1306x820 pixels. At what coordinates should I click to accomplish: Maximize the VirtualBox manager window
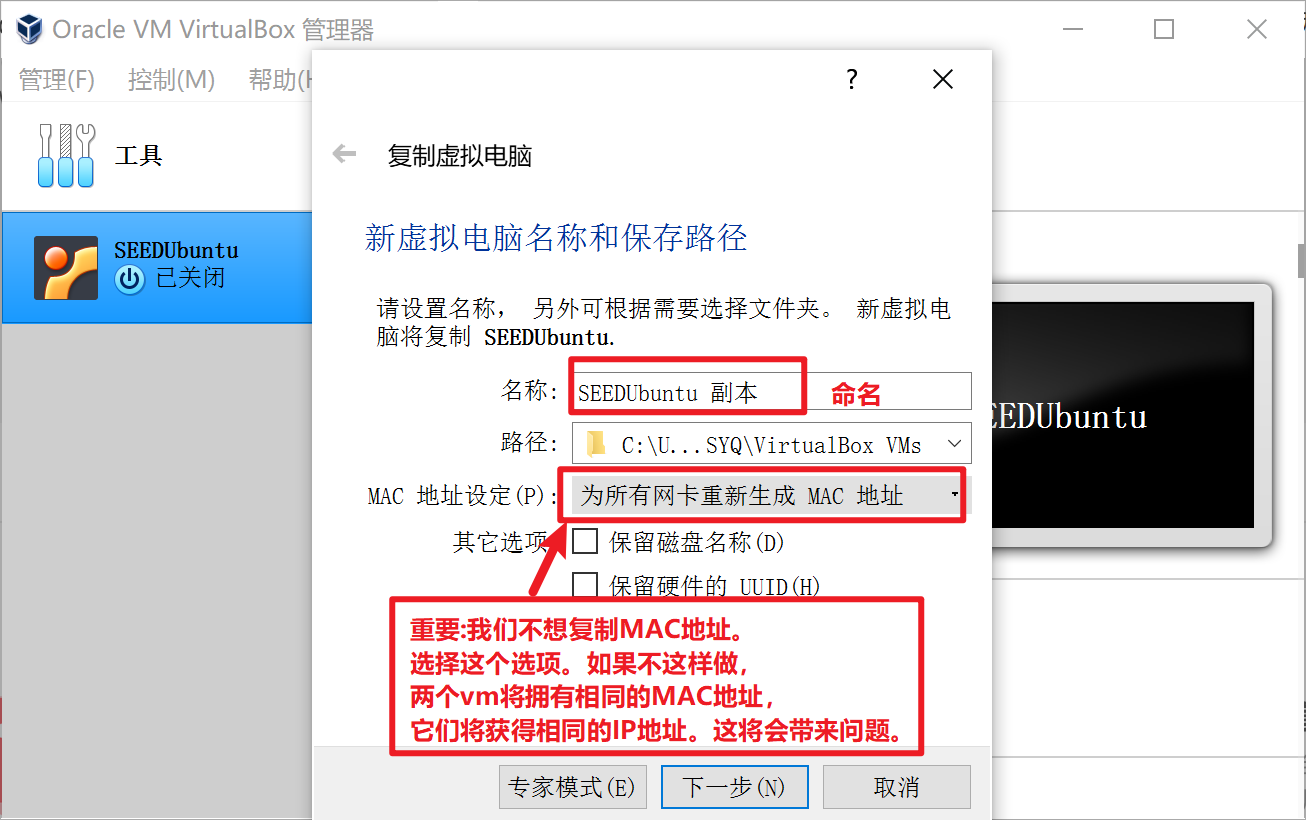(1163, 29)
